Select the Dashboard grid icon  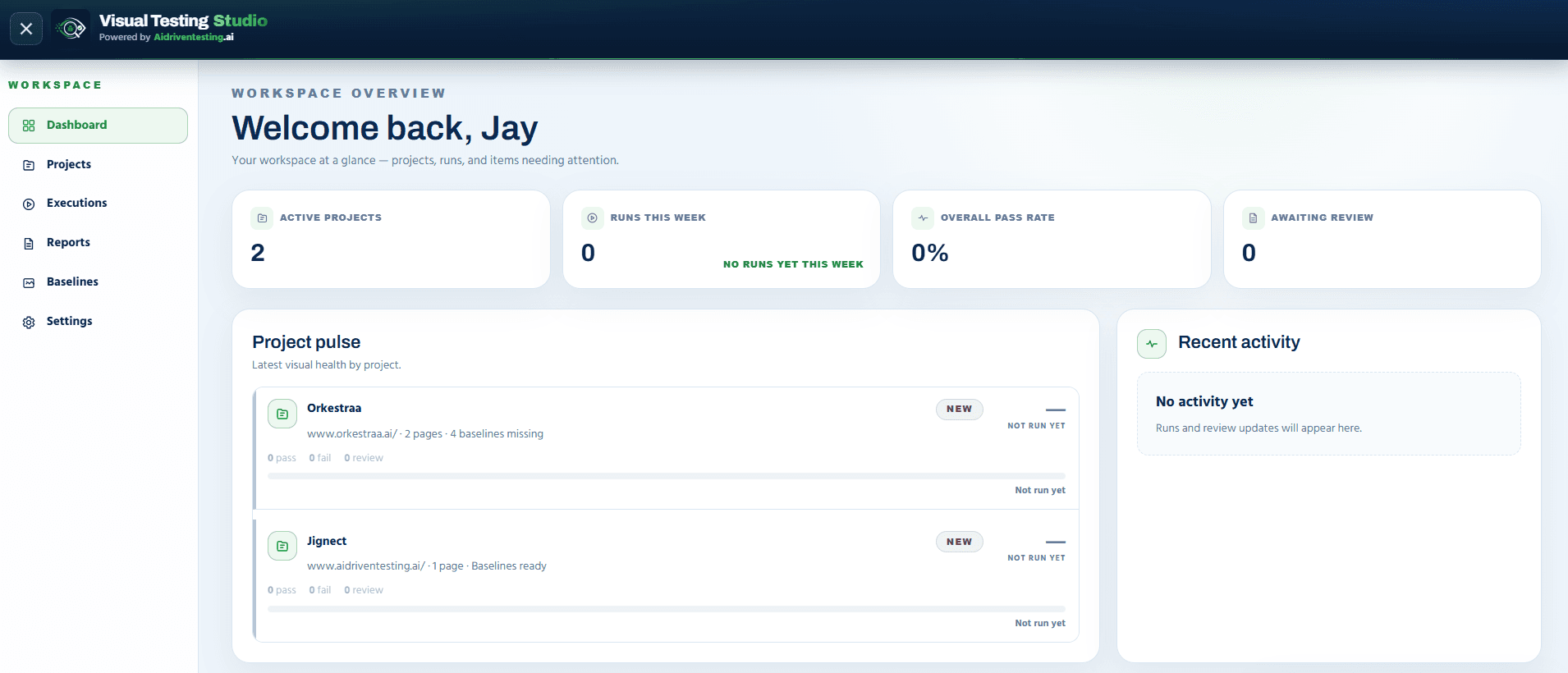pos(29,126)
